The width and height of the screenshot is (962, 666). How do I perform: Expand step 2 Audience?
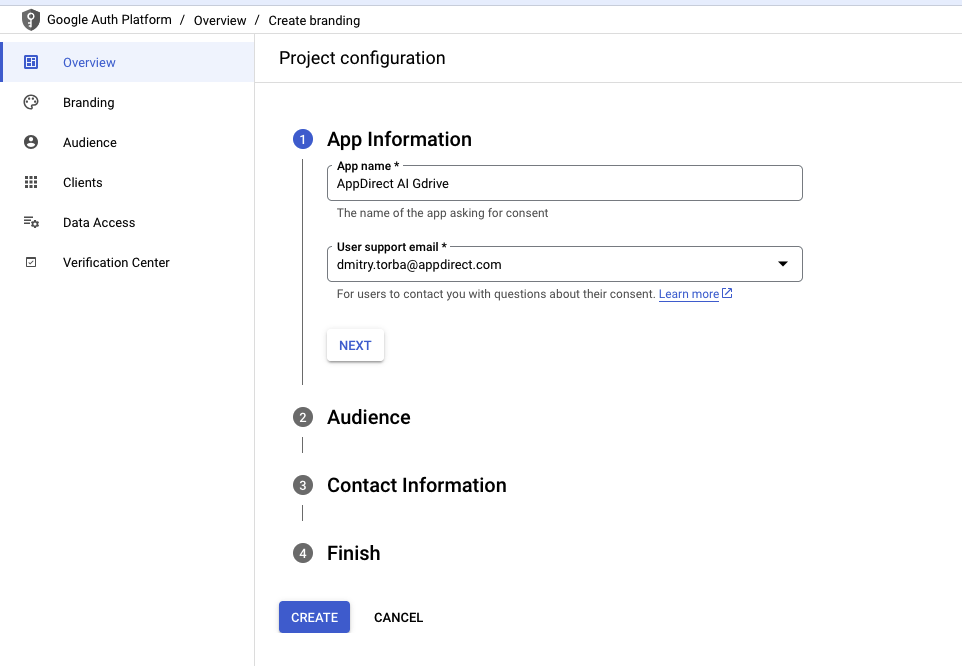[x=369, y=417]
